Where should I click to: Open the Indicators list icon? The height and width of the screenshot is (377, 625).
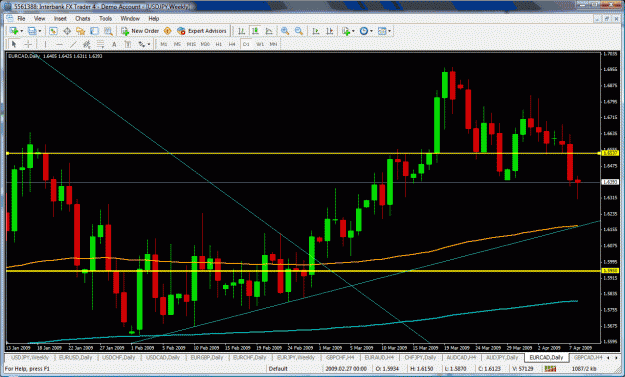pos(346,31)
